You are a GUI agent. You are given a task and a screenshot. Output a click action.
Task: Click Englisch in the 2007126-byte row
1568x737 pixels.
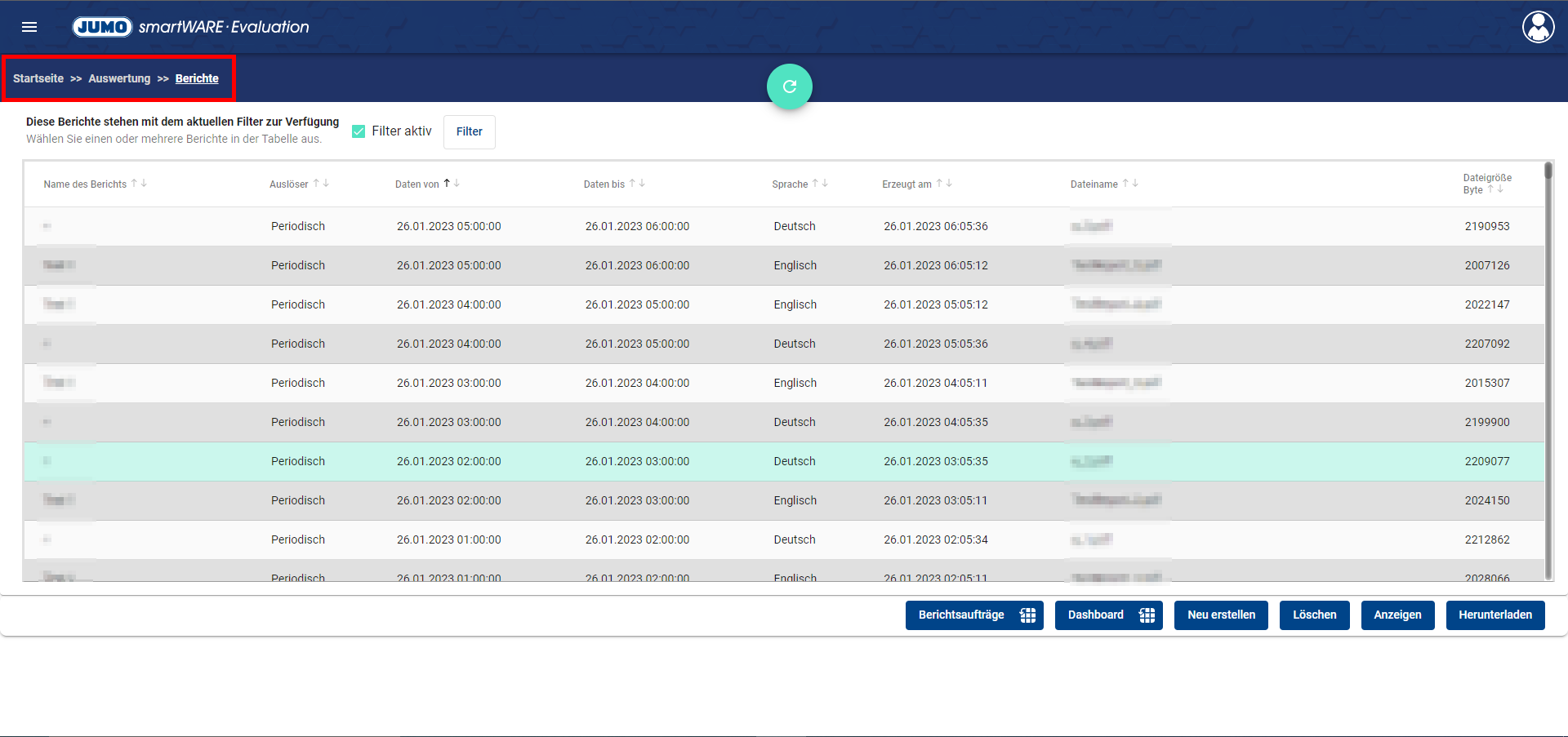[795, 266]
